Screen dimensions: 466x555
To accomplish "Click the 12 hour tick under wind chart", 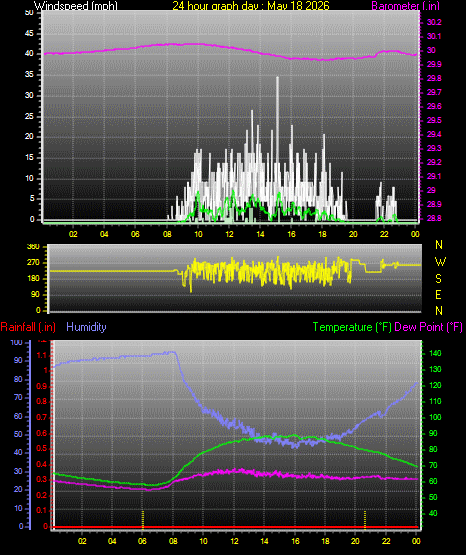I will coord(229,234).
